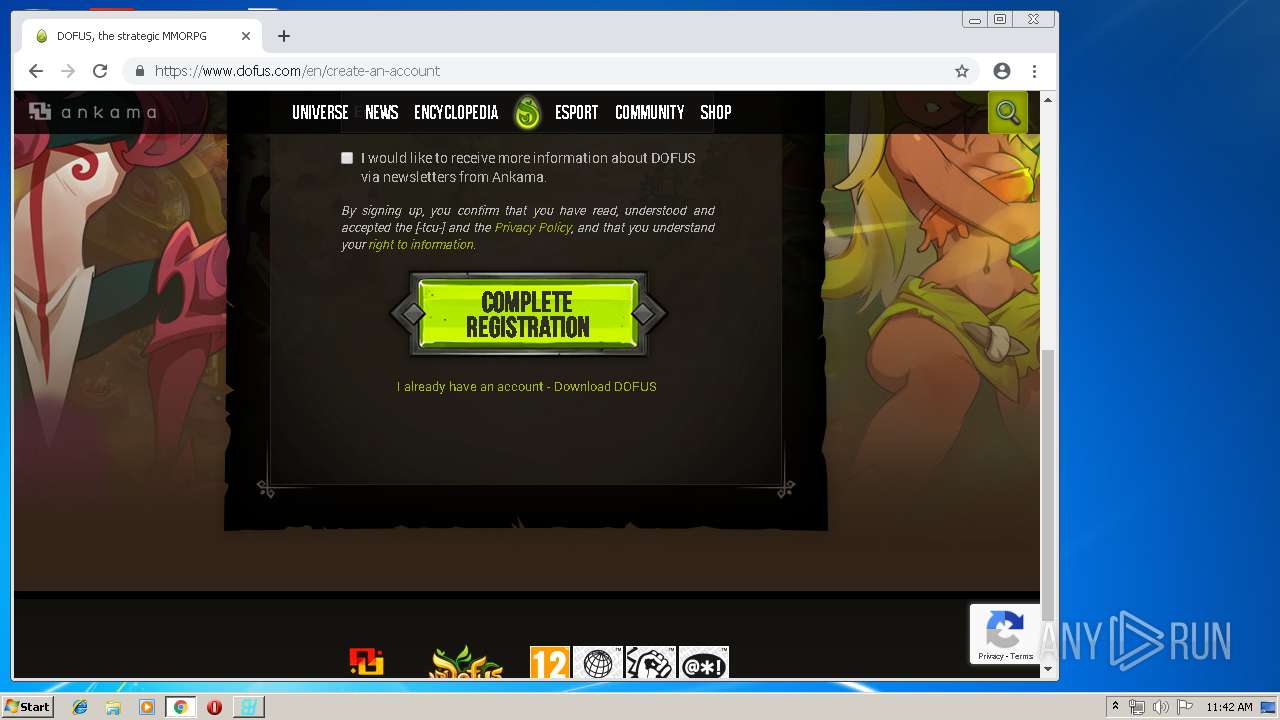Click the page scrollbar thumb
Screen dimensions: 1280x720
[x=1048, y=484]
